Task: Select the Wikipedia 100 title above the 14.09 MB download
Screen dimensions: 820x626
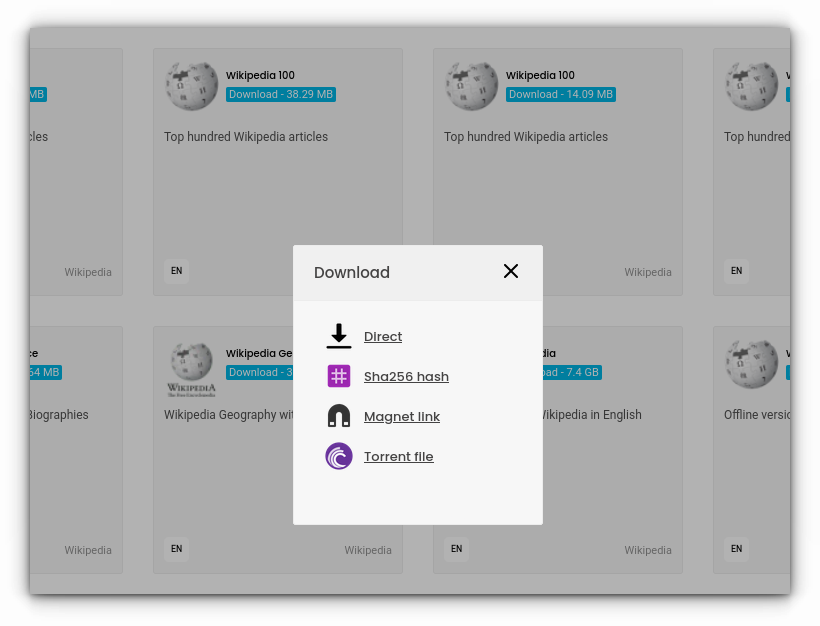Action: 540,75
